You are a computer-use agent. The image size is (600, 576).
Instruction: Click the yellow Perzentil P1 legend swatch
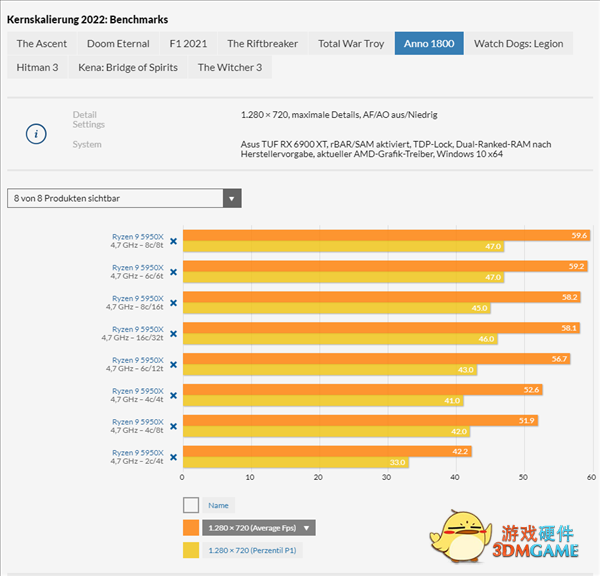[x=191, y=550]
